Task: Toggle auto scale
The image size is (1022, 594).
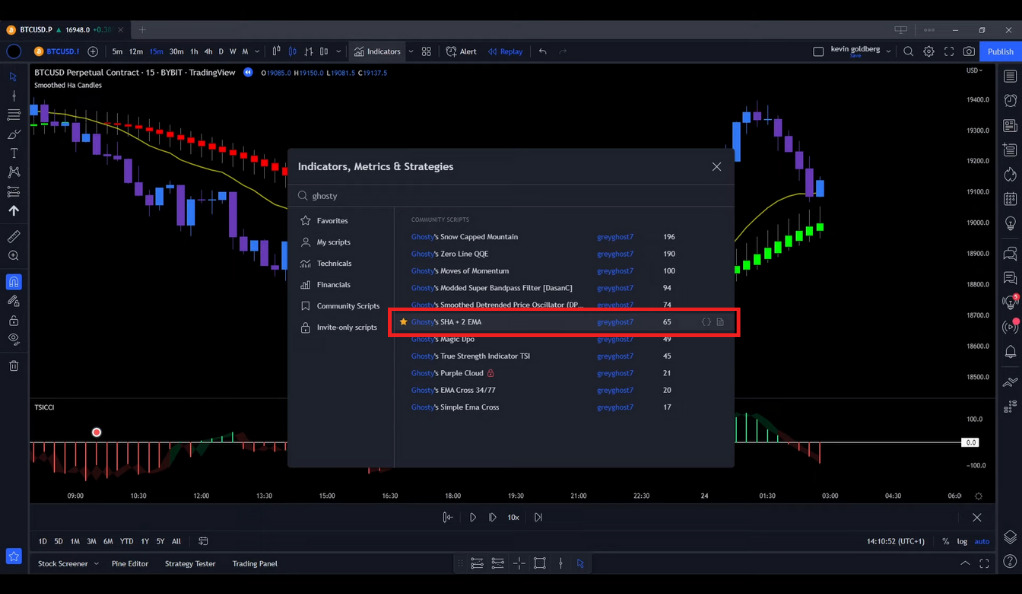Action: tap(982, 541)
